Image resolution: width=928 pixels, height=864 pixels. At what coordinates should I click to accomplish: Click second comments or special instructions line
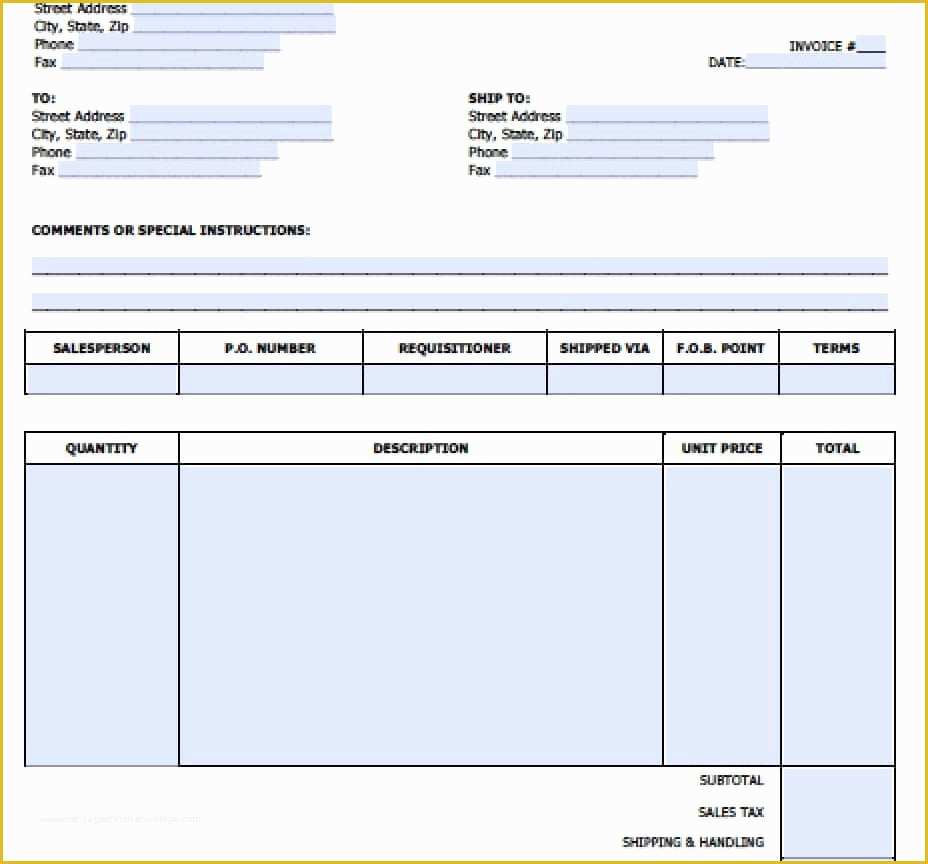coord(460,302)
